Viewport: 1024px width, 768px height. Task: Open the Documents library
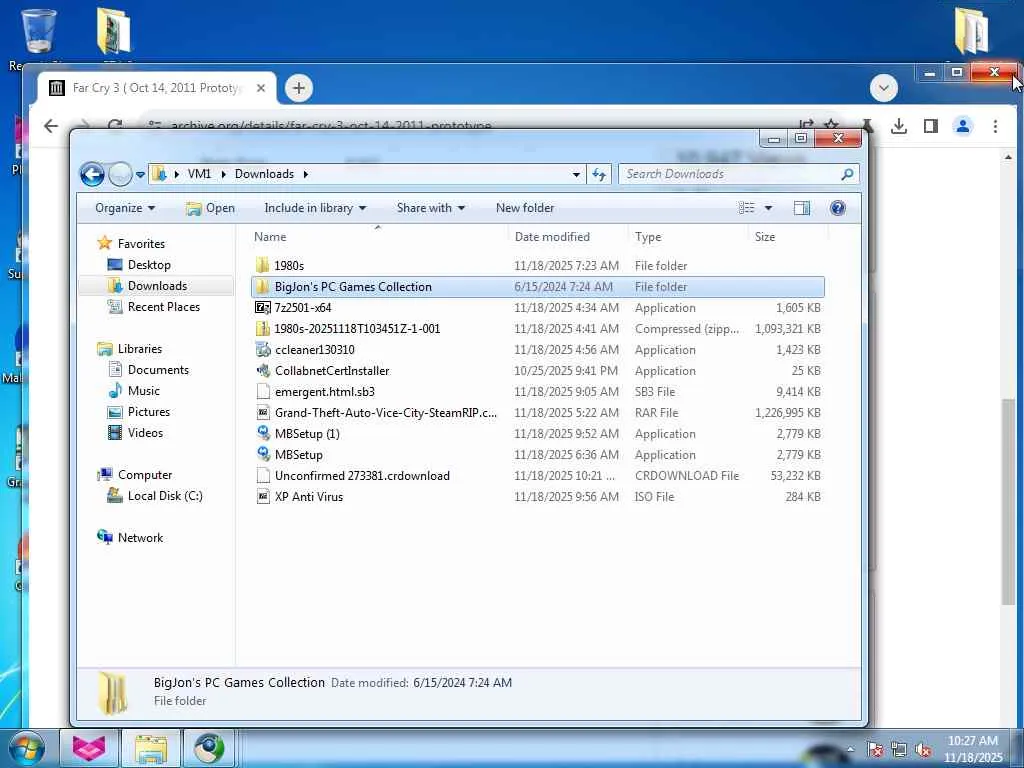tap(148, 370)
